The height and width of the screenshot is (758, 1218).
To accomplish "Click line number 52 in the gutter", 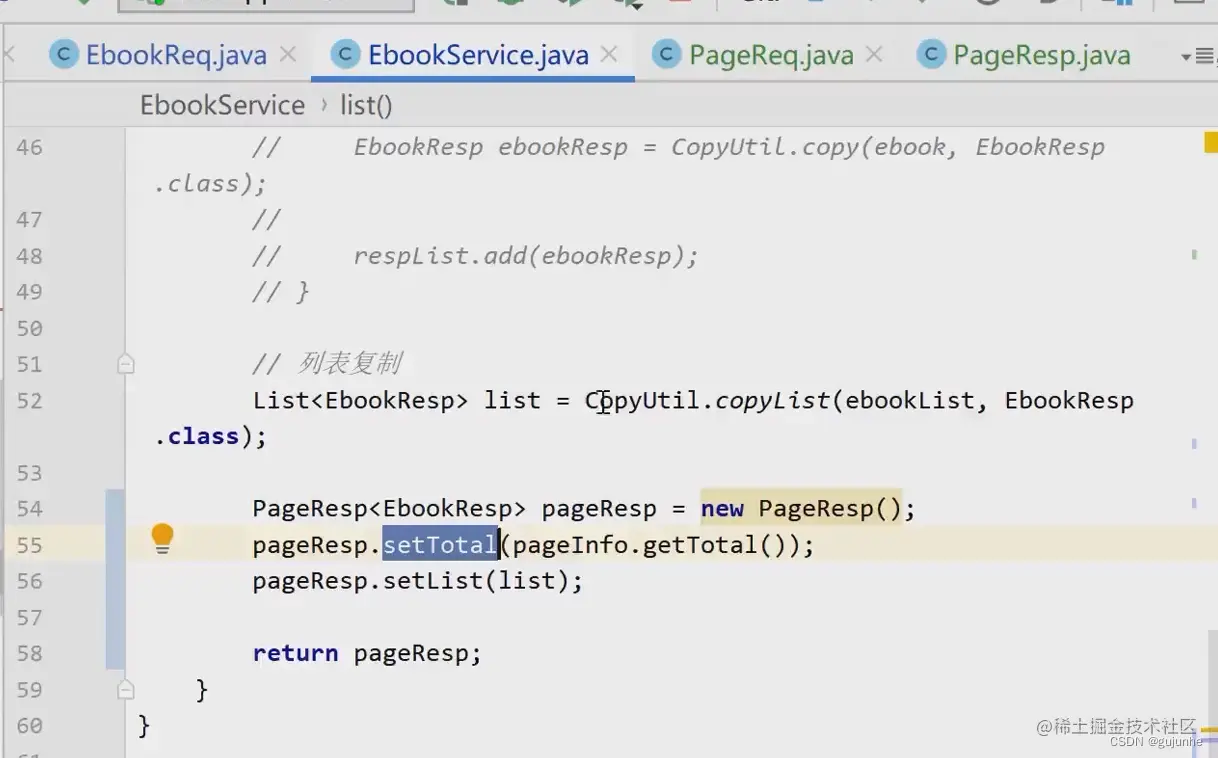I will tap(30, 401).
